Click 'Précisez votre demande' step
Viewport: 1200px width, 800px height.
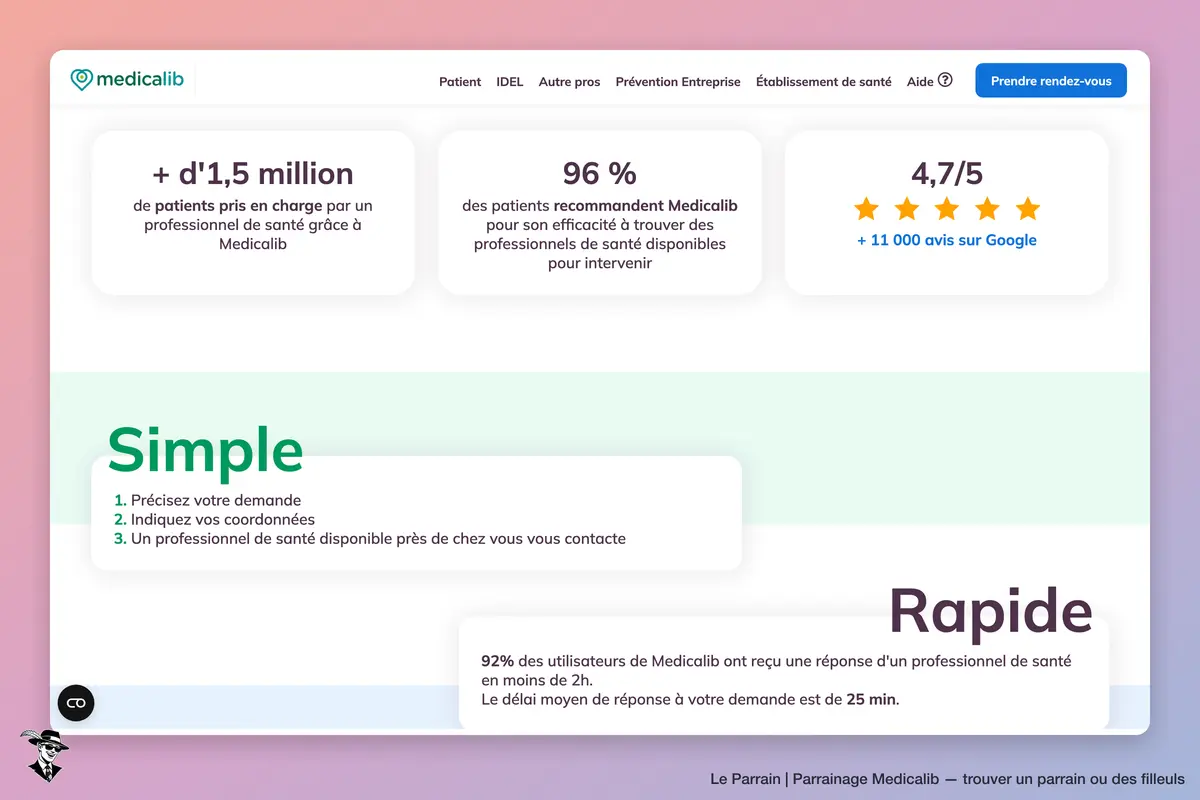(x=216, y=500)
